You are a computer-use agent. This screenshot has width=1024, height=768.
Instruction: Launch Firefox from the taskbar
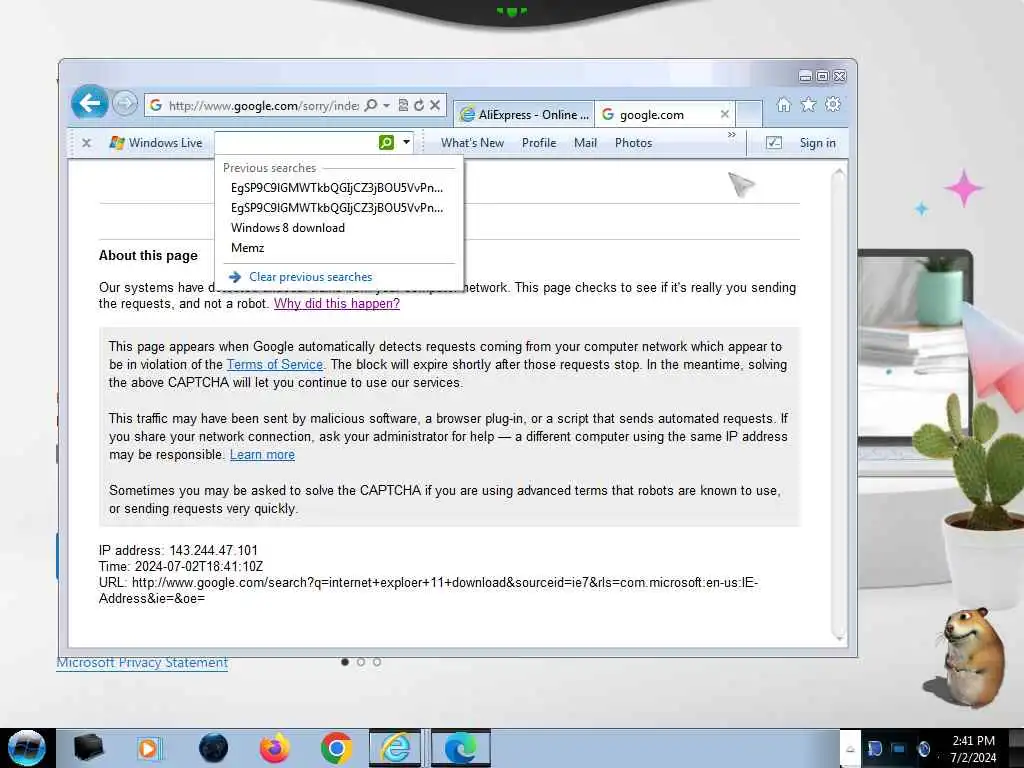click(275, 748)
